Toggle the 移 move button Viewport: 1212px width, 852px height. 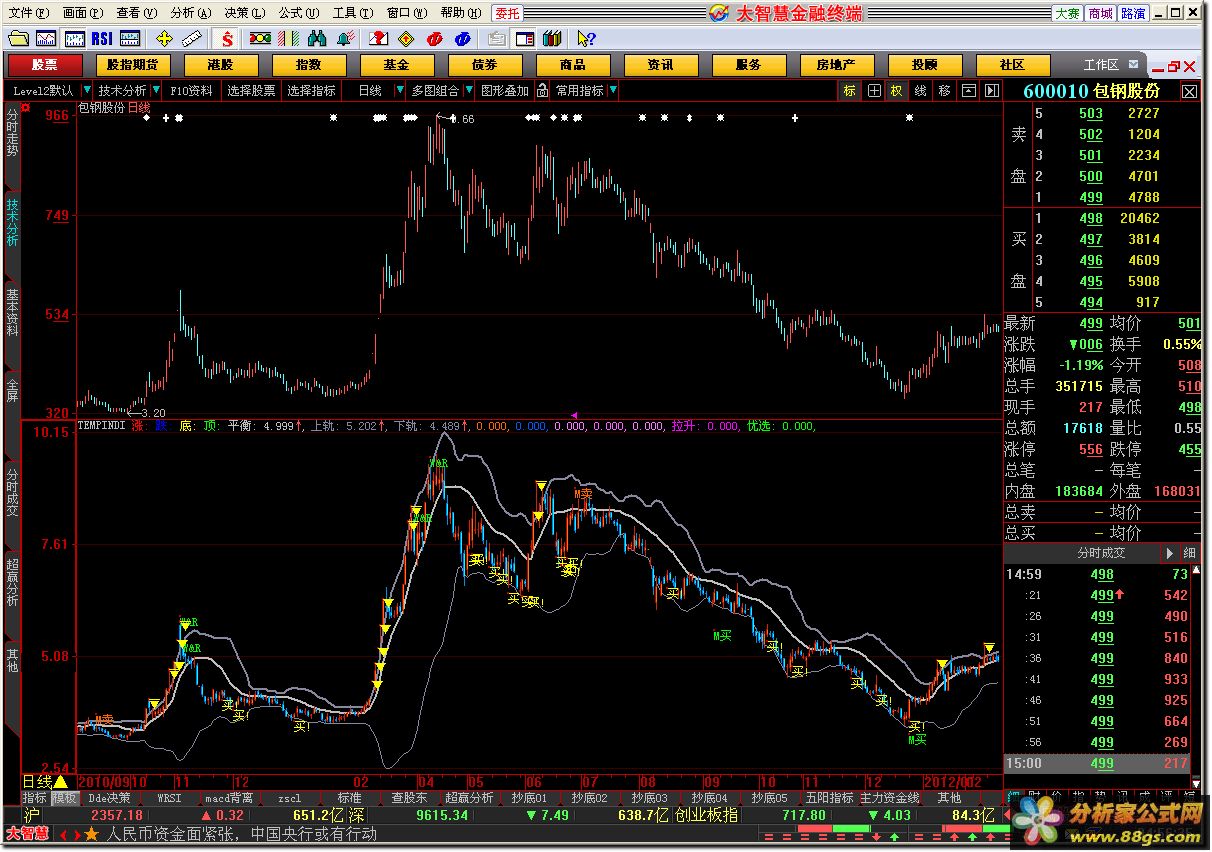coord(944,90)
